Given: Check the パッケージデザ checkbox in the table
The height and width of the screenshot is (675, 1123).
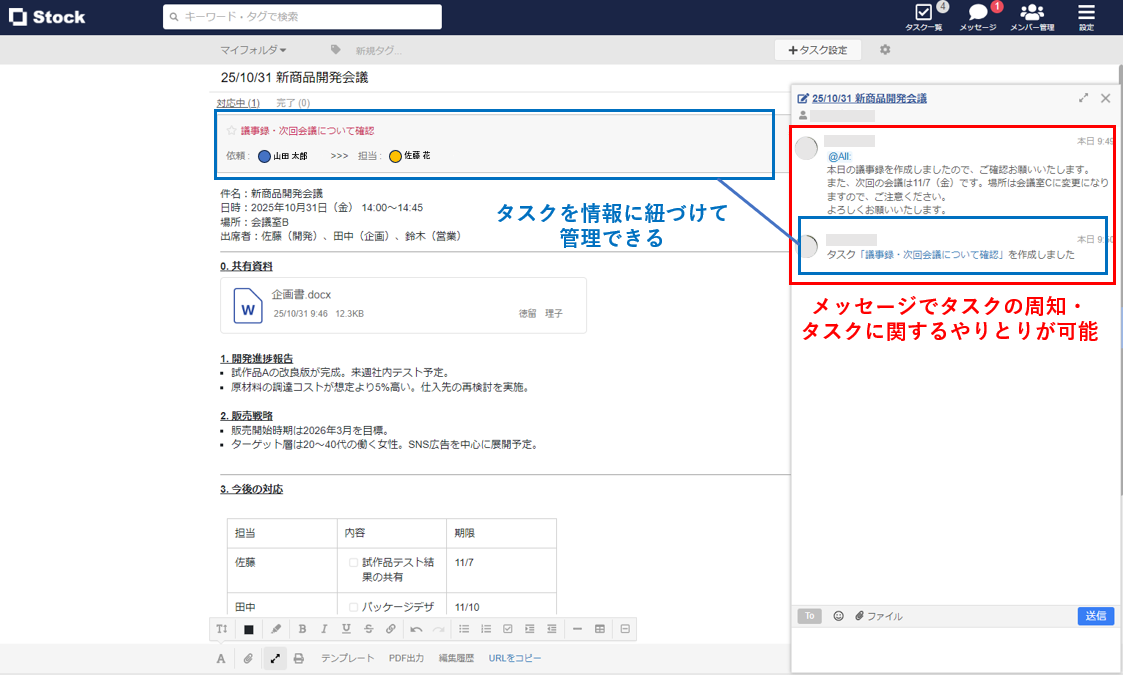Looking at the screenshot, I should tap(351, 606).
